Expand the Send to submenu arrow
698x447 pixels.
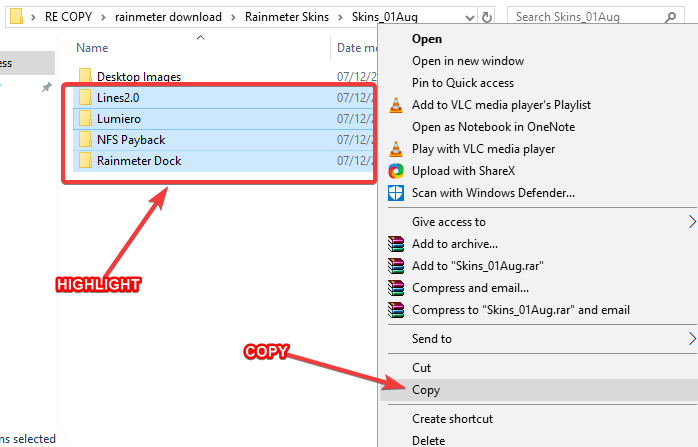click(692, 339)
